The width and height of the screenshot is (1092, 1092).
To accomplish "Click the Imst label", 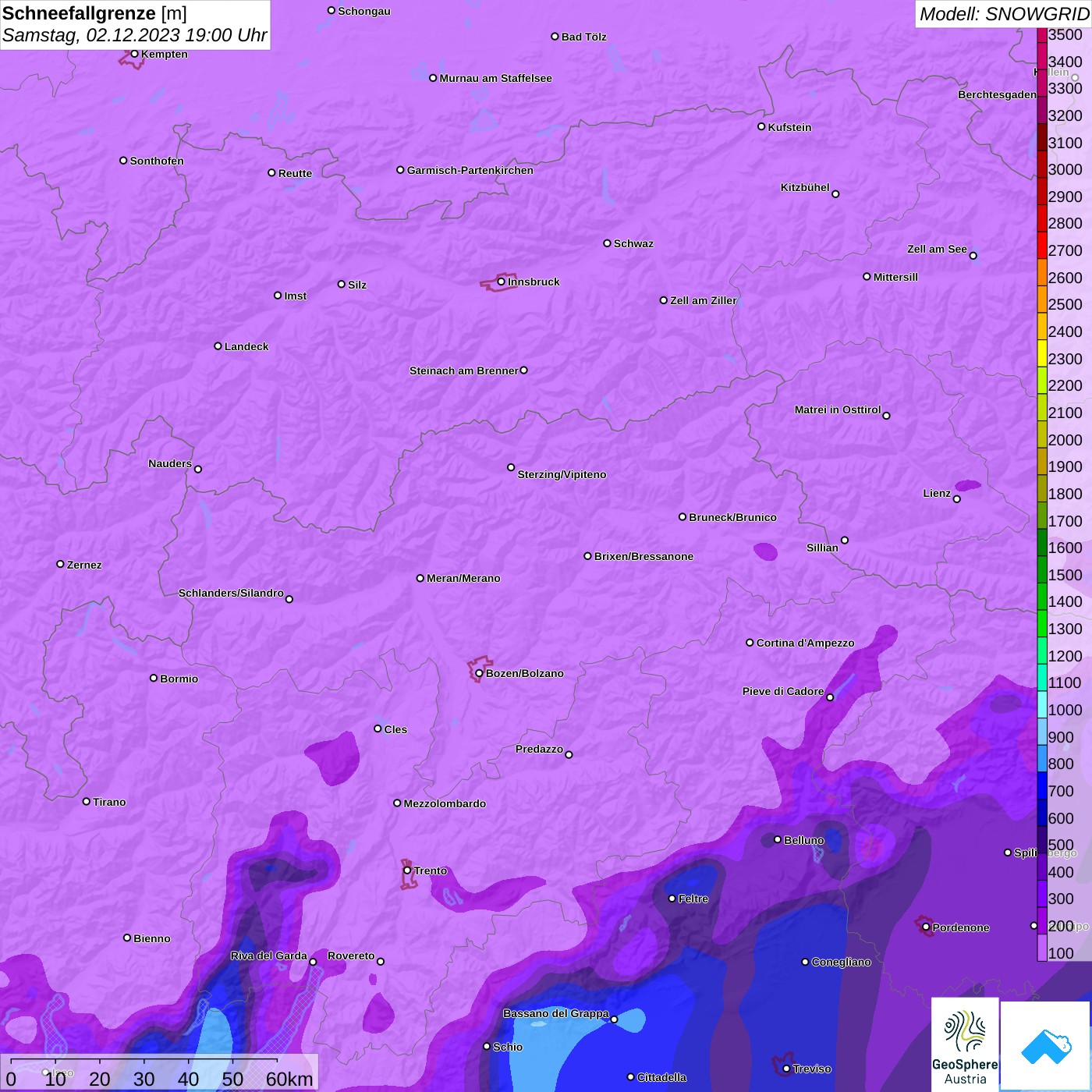I will pos(296,296).
